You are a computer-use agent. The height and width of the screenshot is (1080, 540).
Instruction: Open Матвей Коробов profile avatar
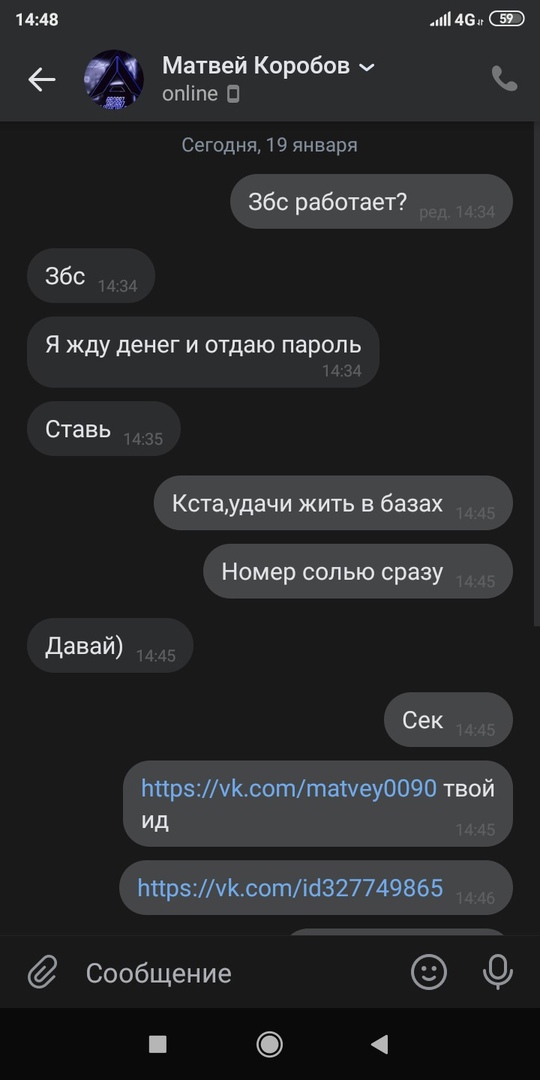pyautogui.click(x=114, y=79)
